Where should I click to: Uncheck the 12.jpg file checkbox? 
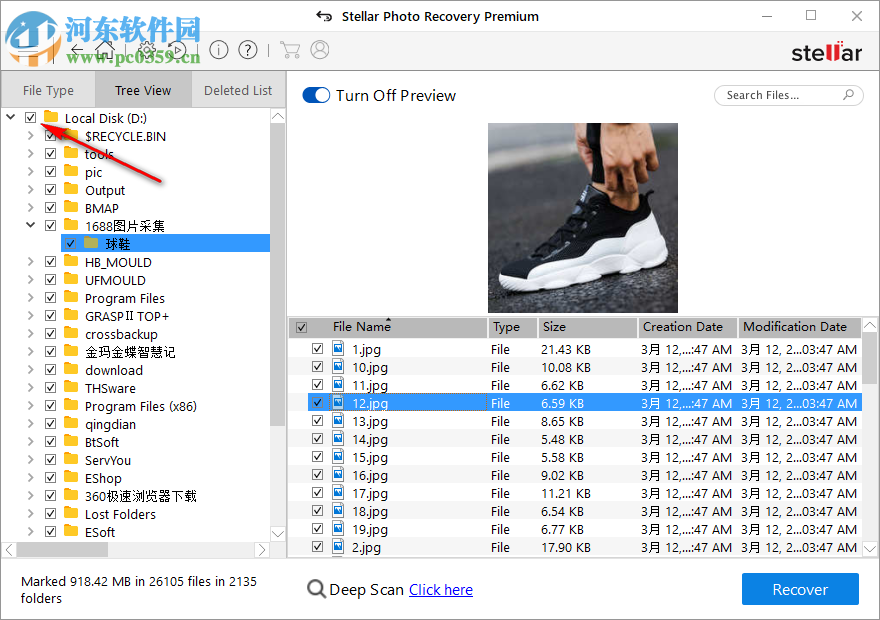coord(317,403)
